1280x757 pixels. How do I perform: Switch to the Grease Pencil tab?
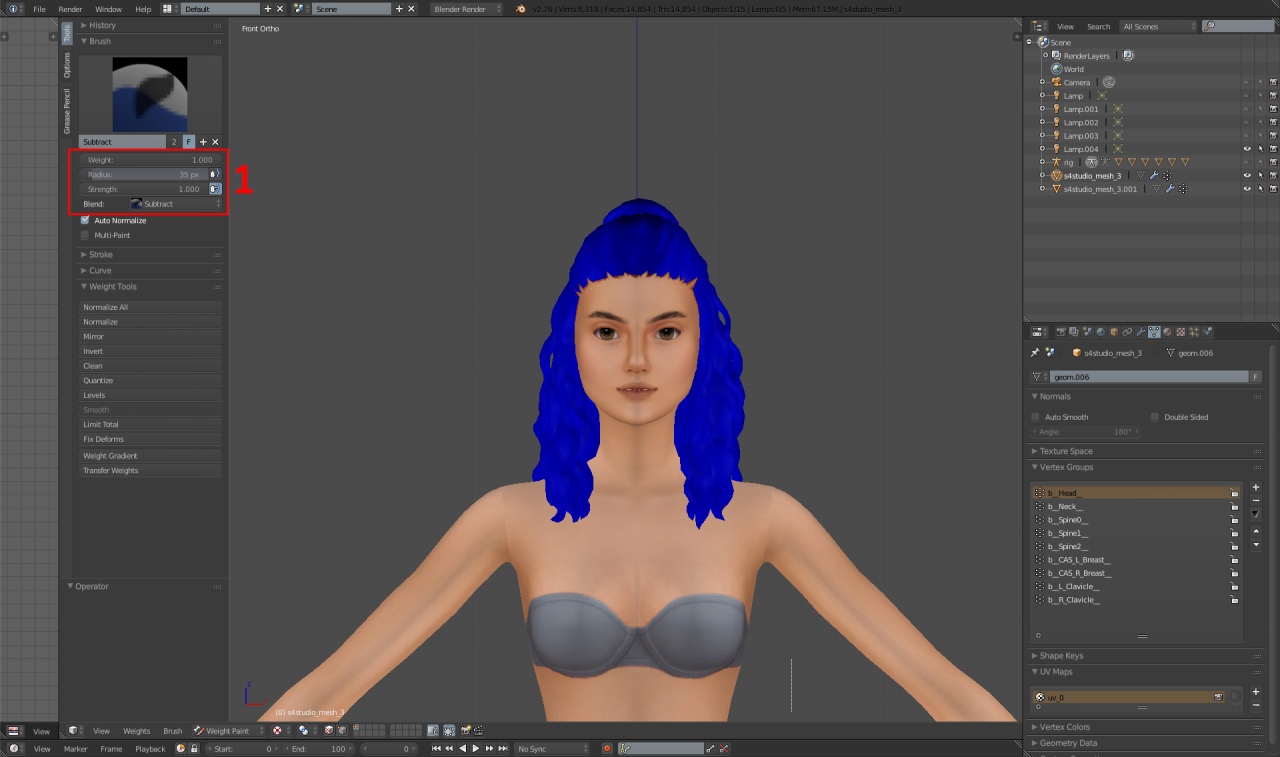point(67,111)
